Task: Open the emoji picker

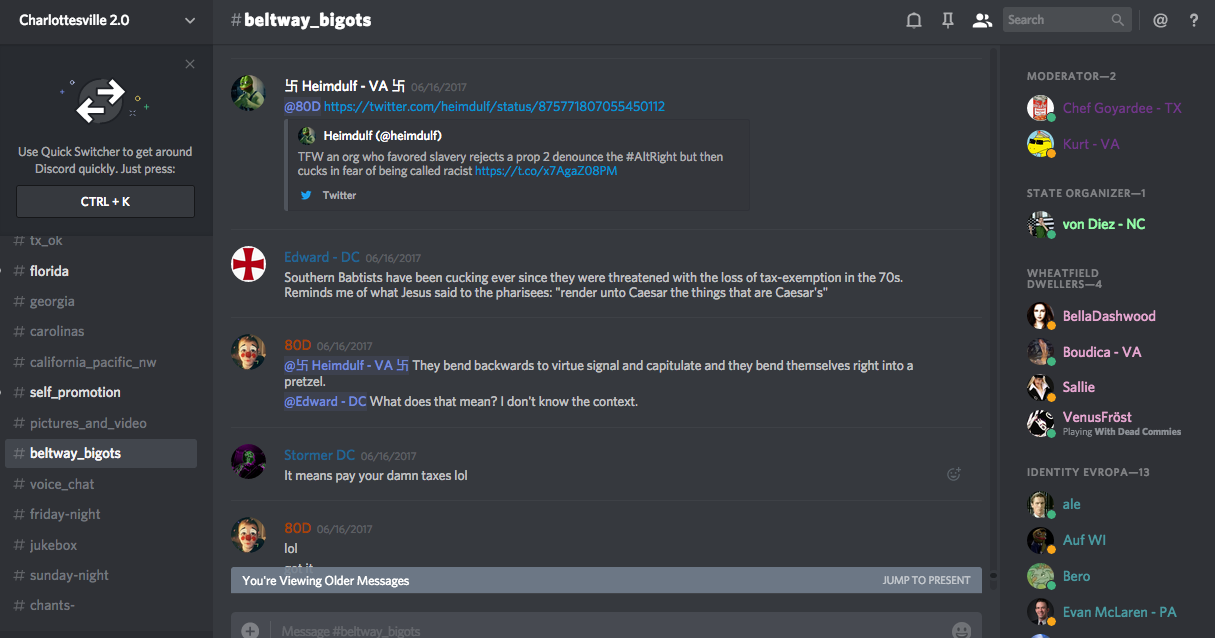Action: pyautogui.click(x=961, y=630)
